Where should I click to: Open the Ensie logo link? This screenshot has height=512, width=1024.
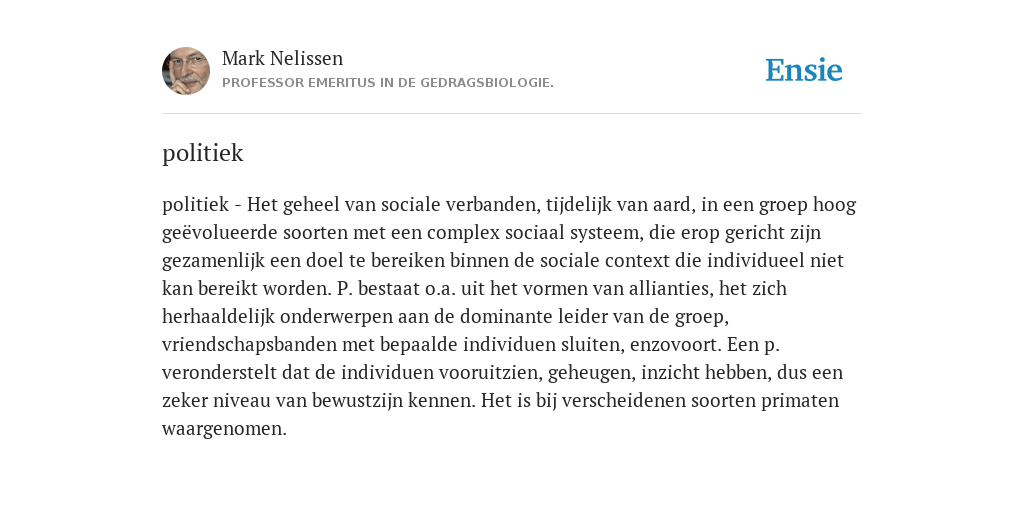(804, 70)
